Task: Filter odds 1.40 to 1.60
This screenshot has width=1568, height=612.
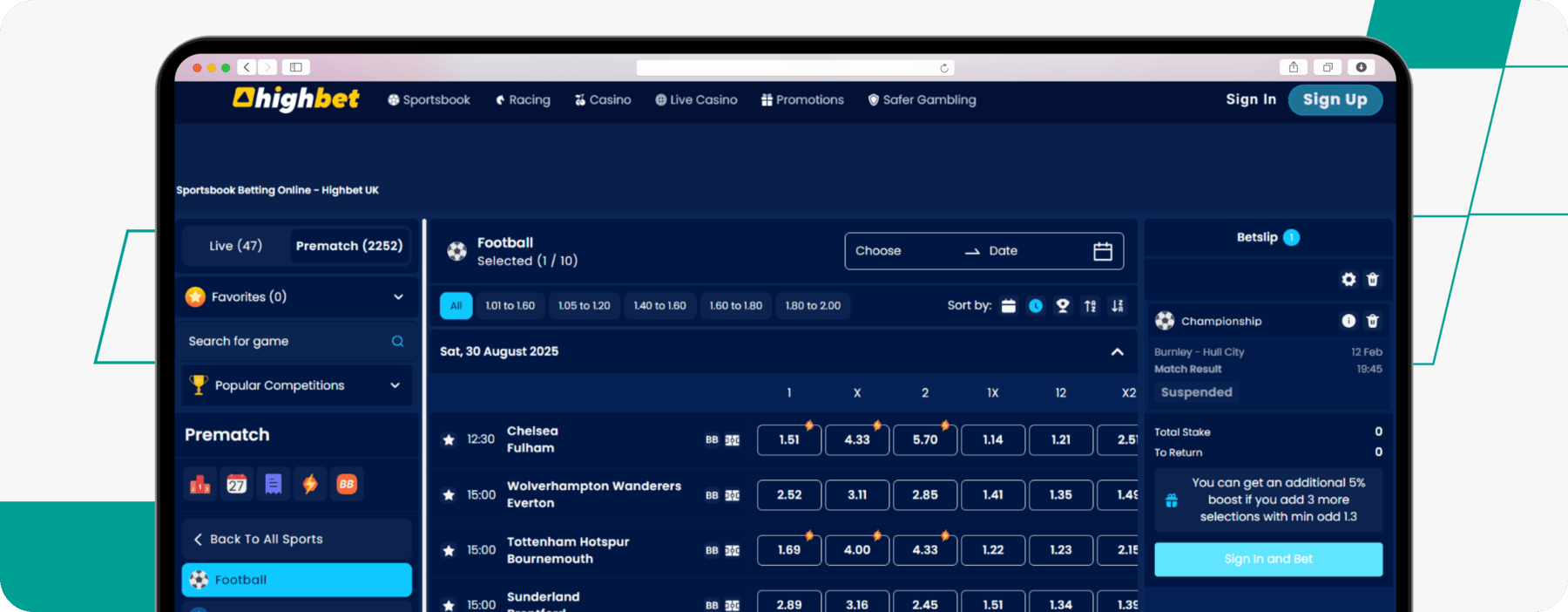Action: pos(660,306)
